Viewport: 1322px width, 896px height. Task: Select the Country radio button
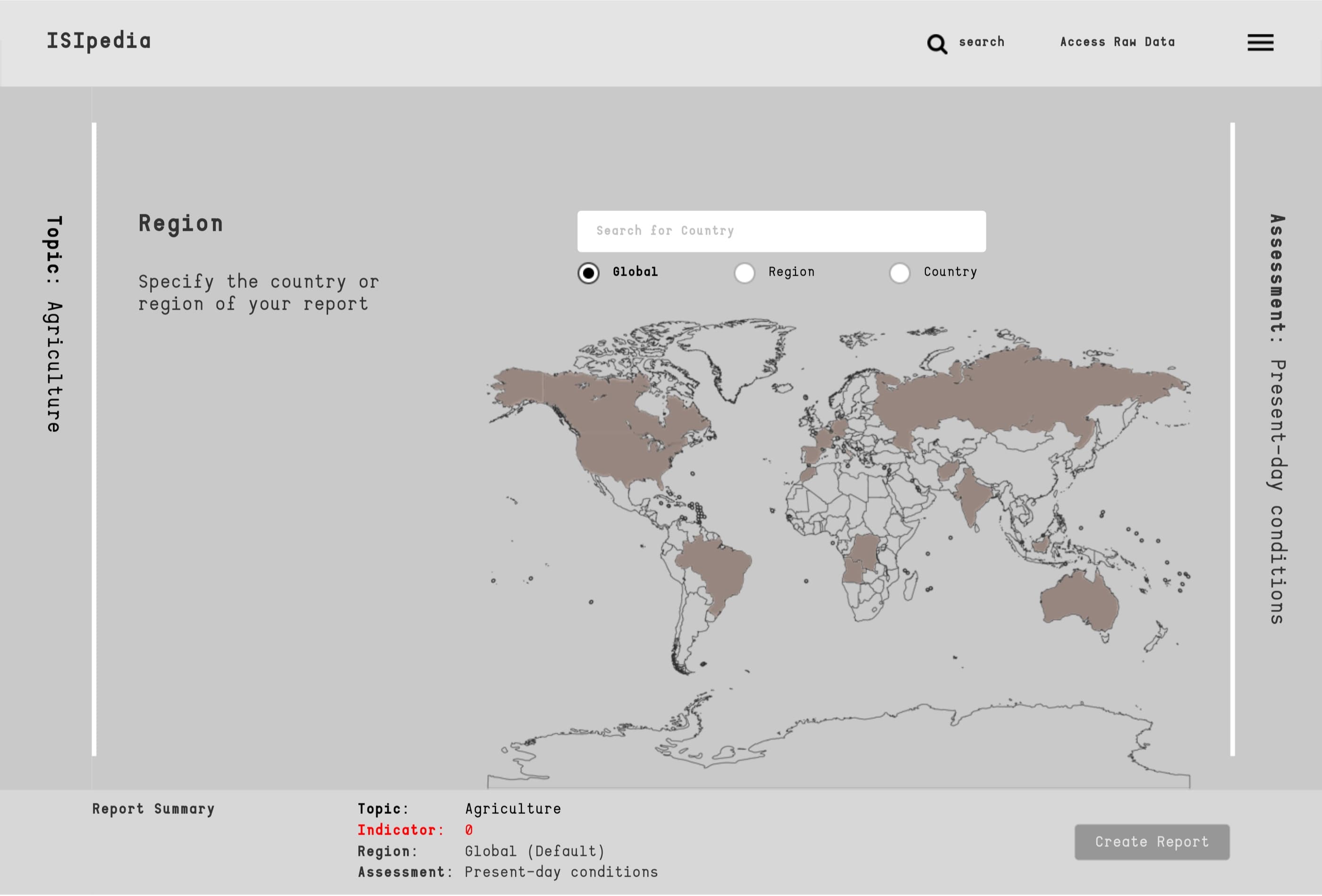(x=899, y=273)
